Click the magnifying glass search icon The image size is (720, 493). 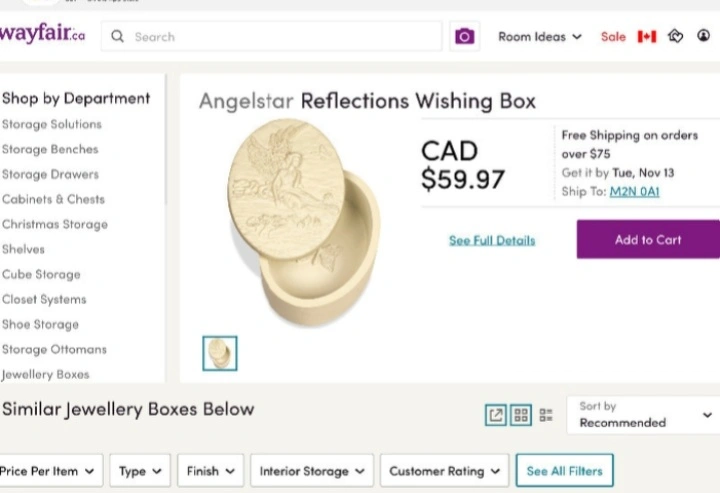(x=118, y=37)
